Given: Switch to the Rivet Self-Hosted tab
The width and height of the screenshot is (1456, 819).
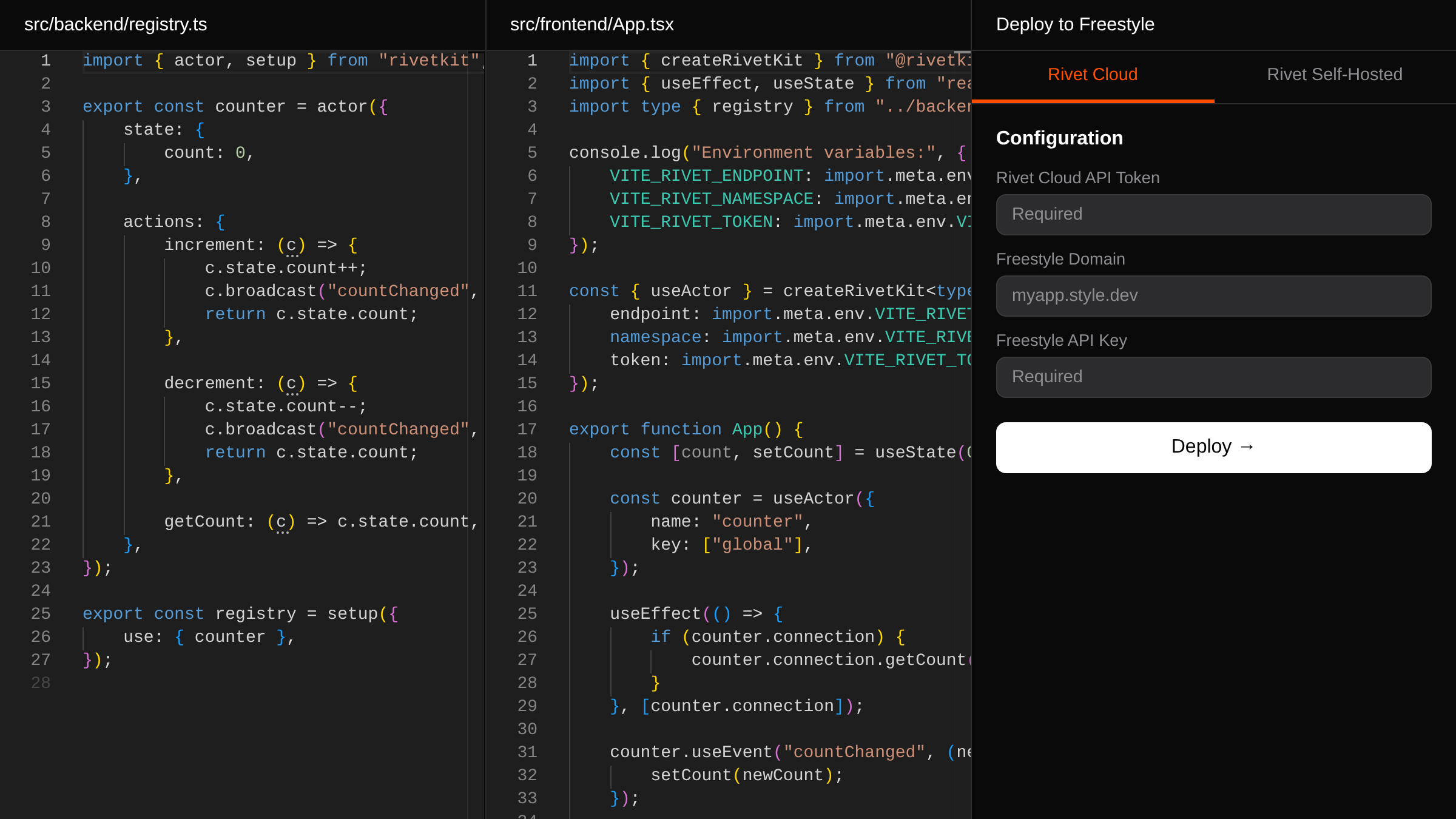Looking at the screenshot, I should click(1334, 75).
